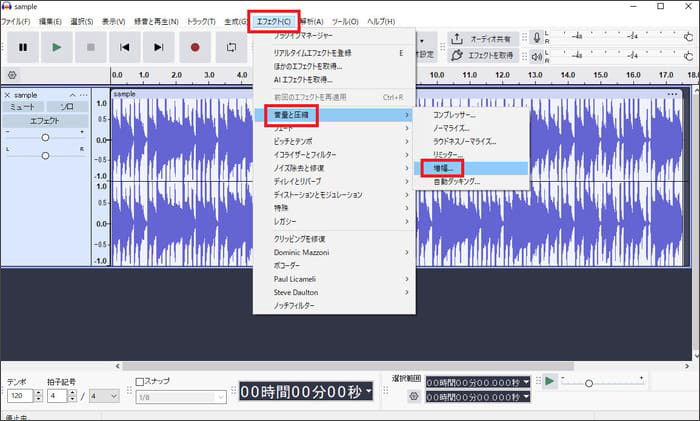Open the オーディオ共有 share button
This screenshot has width=700, height=421.
pyautogui.click(x=483, y=39)
